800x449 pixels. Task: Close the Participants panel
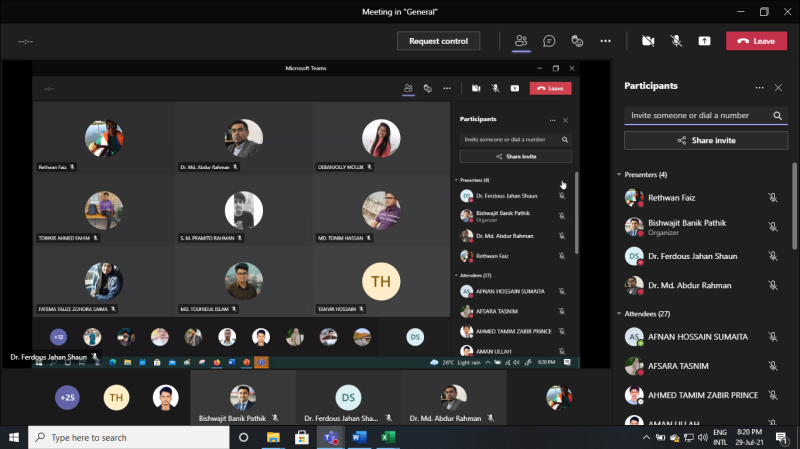pos(778,88)
